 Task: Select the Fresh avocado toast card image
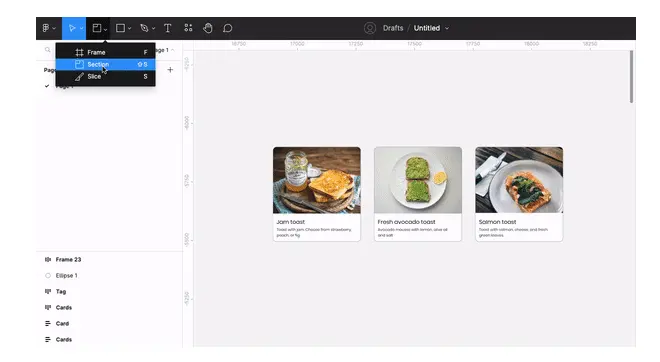coord(418,180)
